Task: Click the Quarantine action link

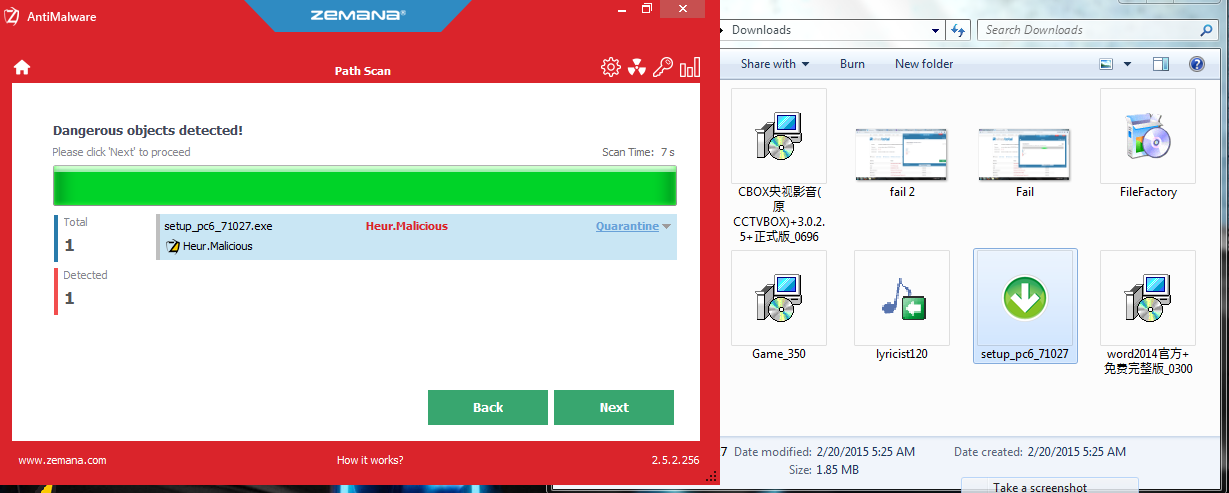Action: tap(627, 226)
